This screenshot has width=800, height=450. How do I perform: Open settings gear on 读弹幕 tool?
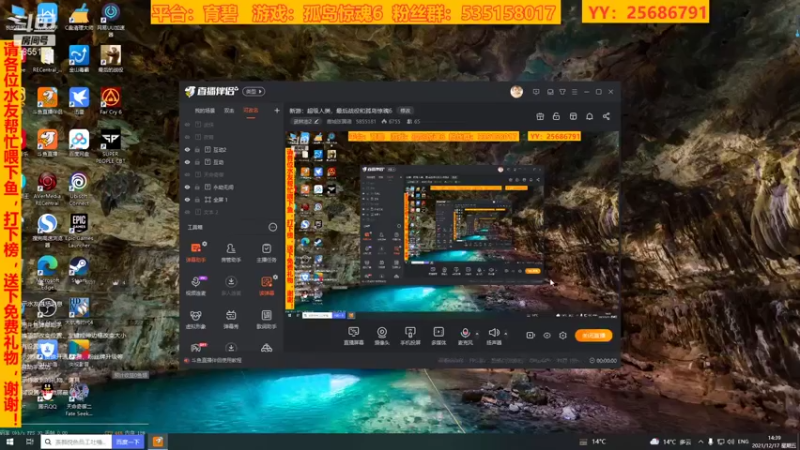(x=276, y=277)
